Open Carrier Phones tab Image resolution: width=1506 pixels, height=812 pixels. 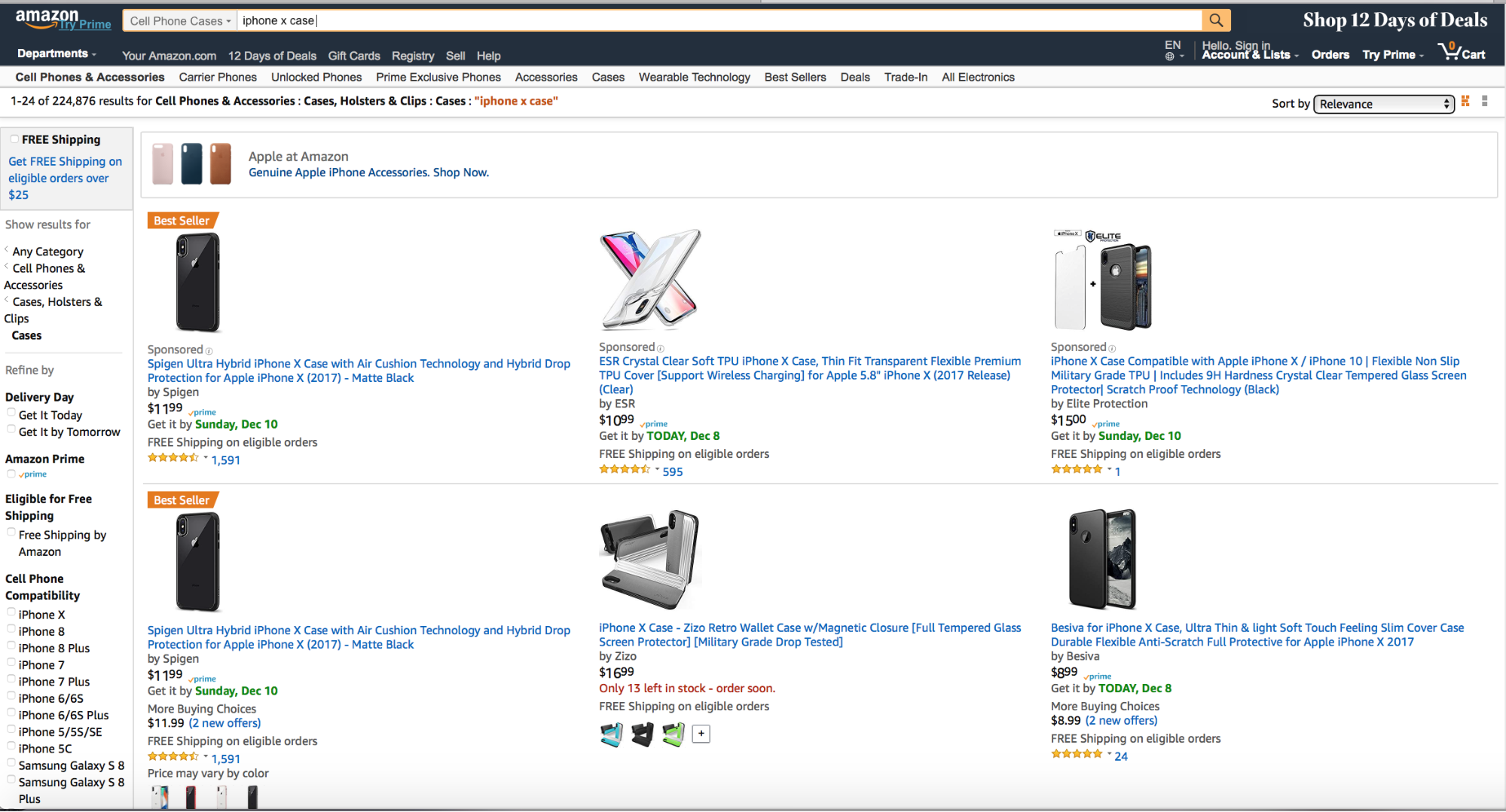coord(218,77)
